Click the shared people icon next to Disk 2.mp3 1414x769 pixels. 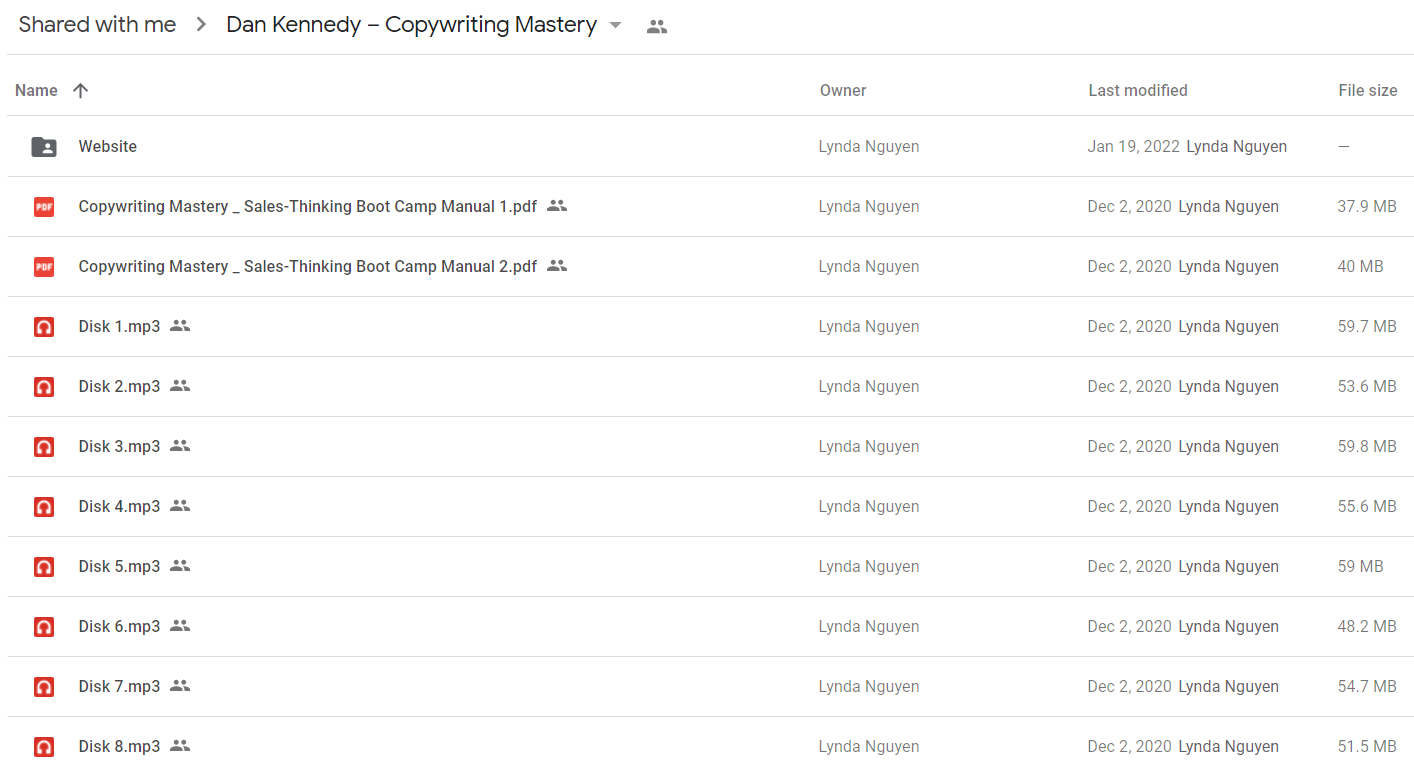180,386
